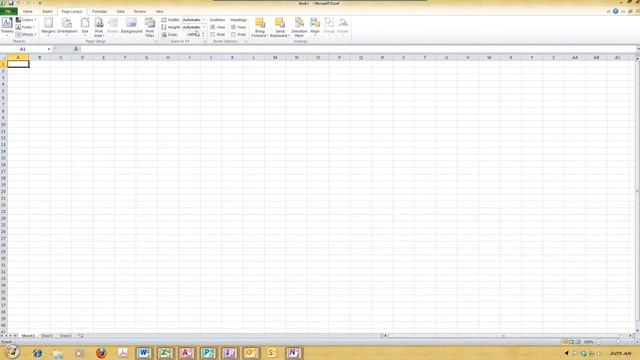Click Send Backward button
The image size is (640, 360).
(x=280, y=27)
